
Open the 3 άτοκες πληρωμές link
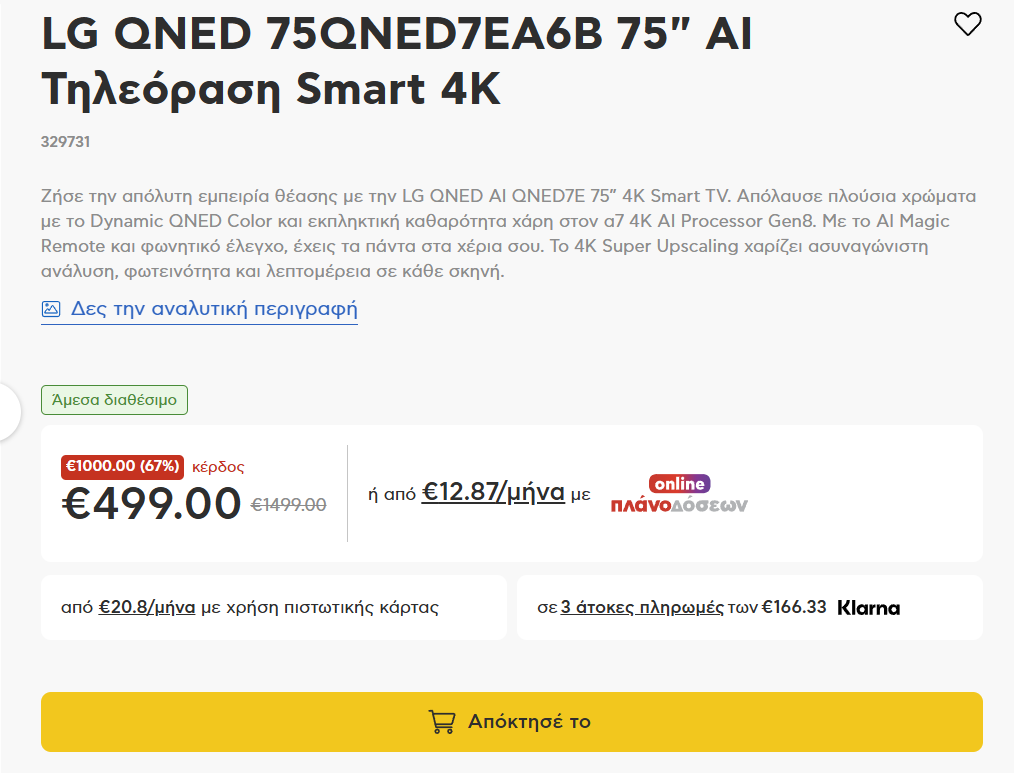[642, 607]
